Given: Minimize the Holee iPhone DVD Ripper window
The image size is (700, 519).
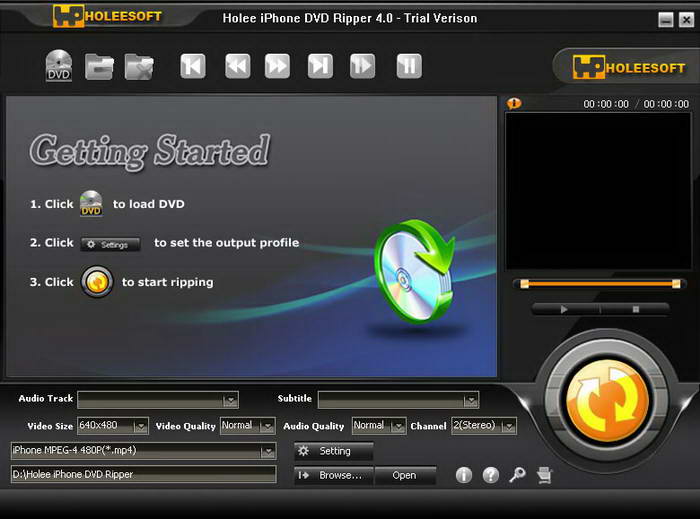Looking at the screenshot, I should coord(666,20).
